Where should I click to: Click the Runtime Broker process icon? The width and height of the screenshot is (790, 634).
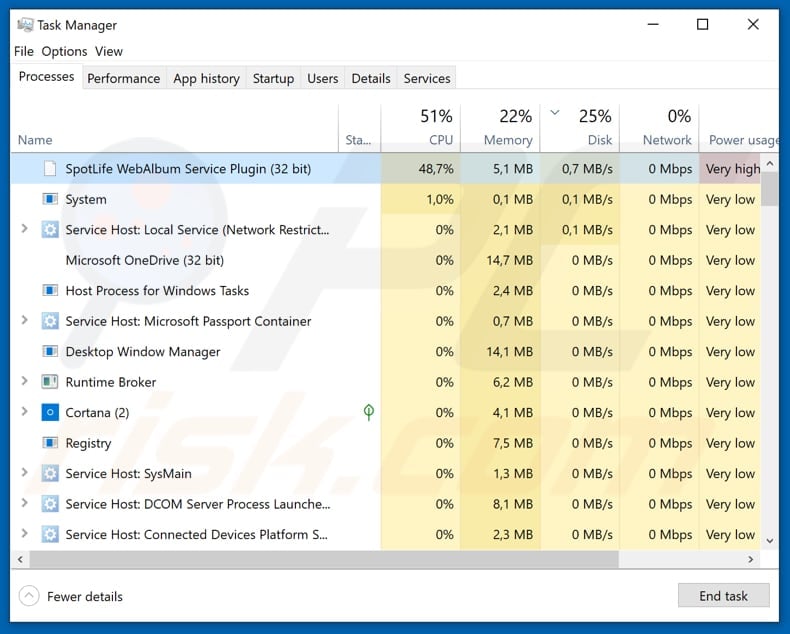point(50,382)
